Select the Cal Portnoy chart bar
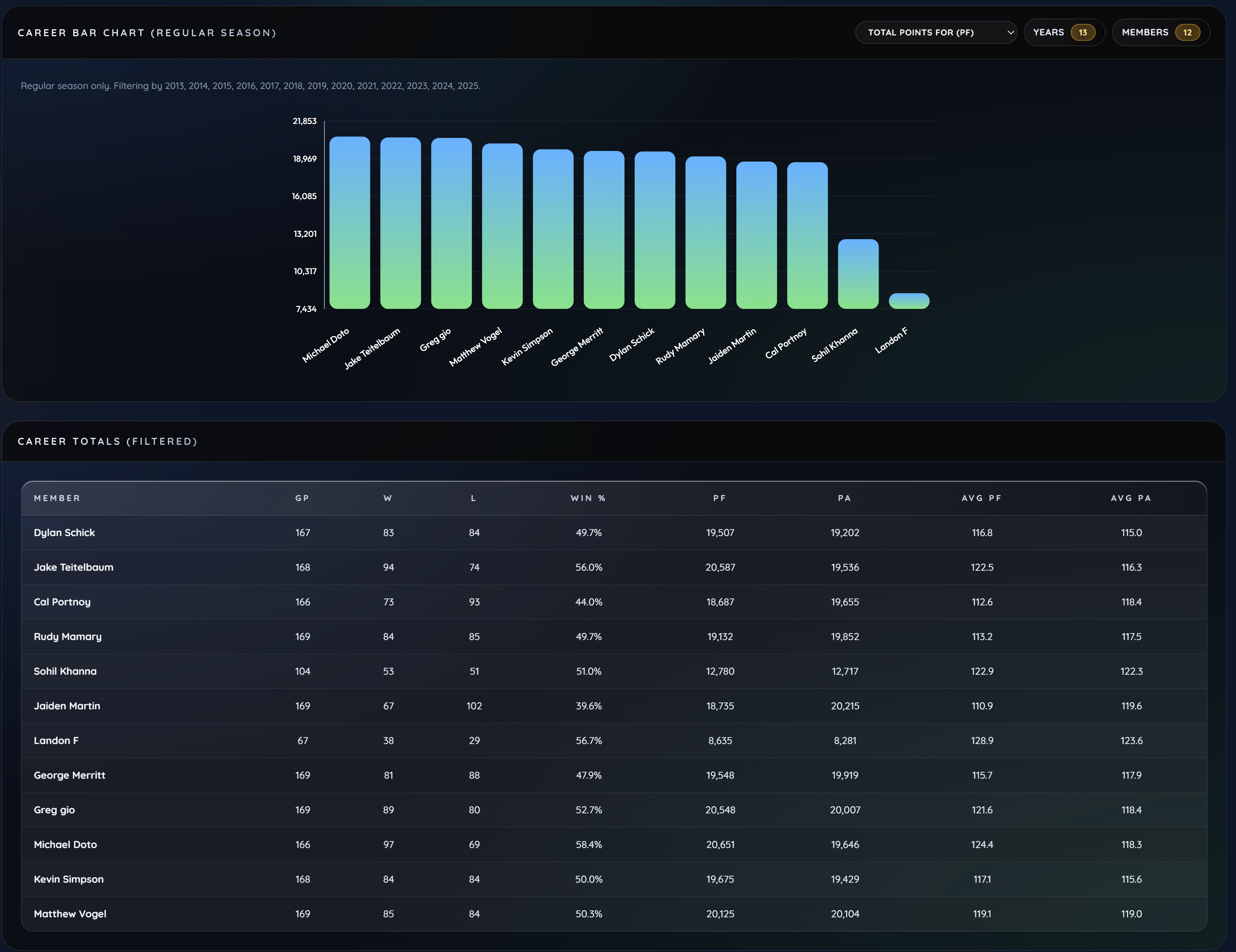The image size is (1236, 952). pyautogui.click(x=807, y=235)
